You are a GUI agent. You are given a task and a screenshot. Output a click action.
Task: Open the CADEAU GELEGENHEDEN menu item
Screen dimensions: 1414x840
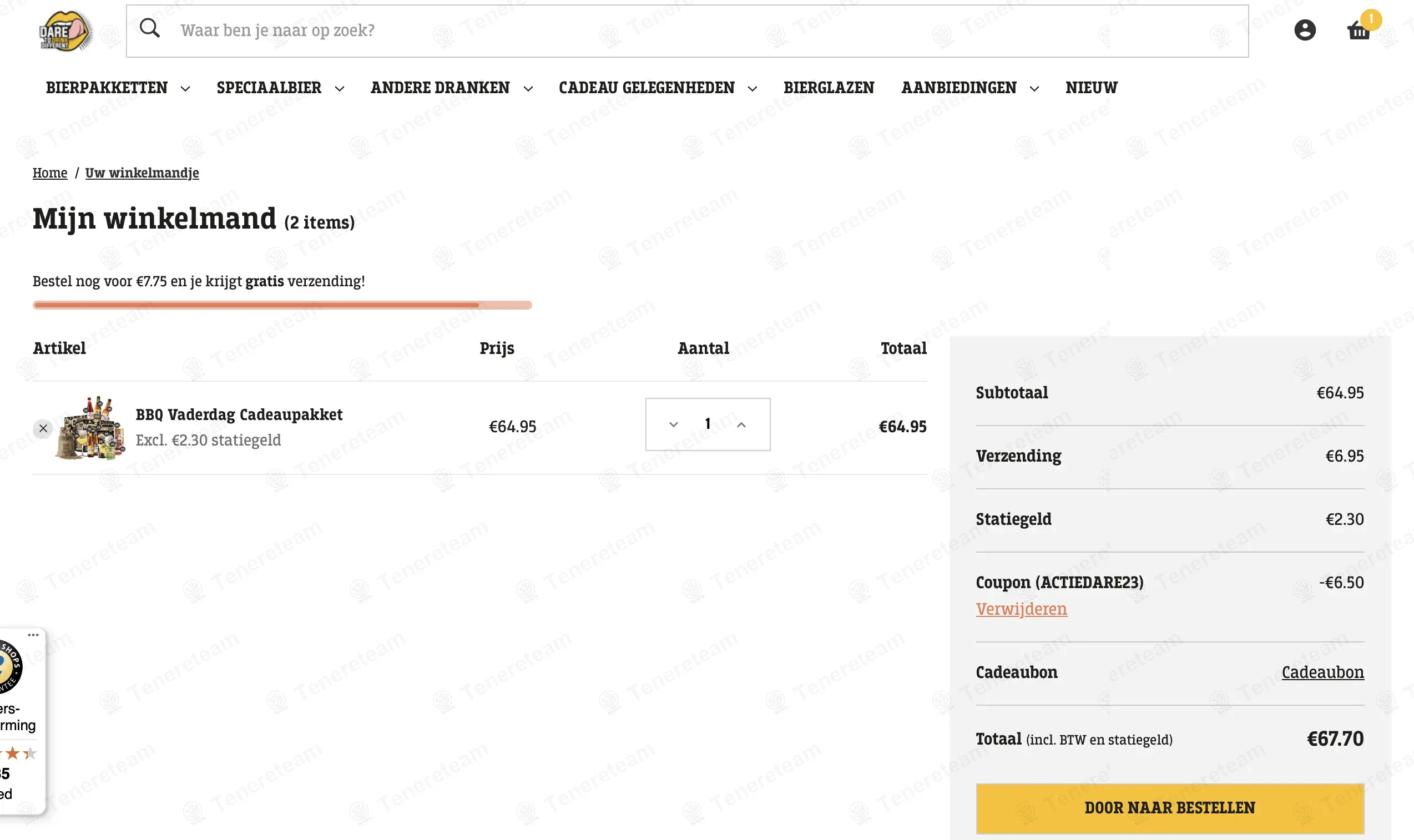(x=647, y=88)
